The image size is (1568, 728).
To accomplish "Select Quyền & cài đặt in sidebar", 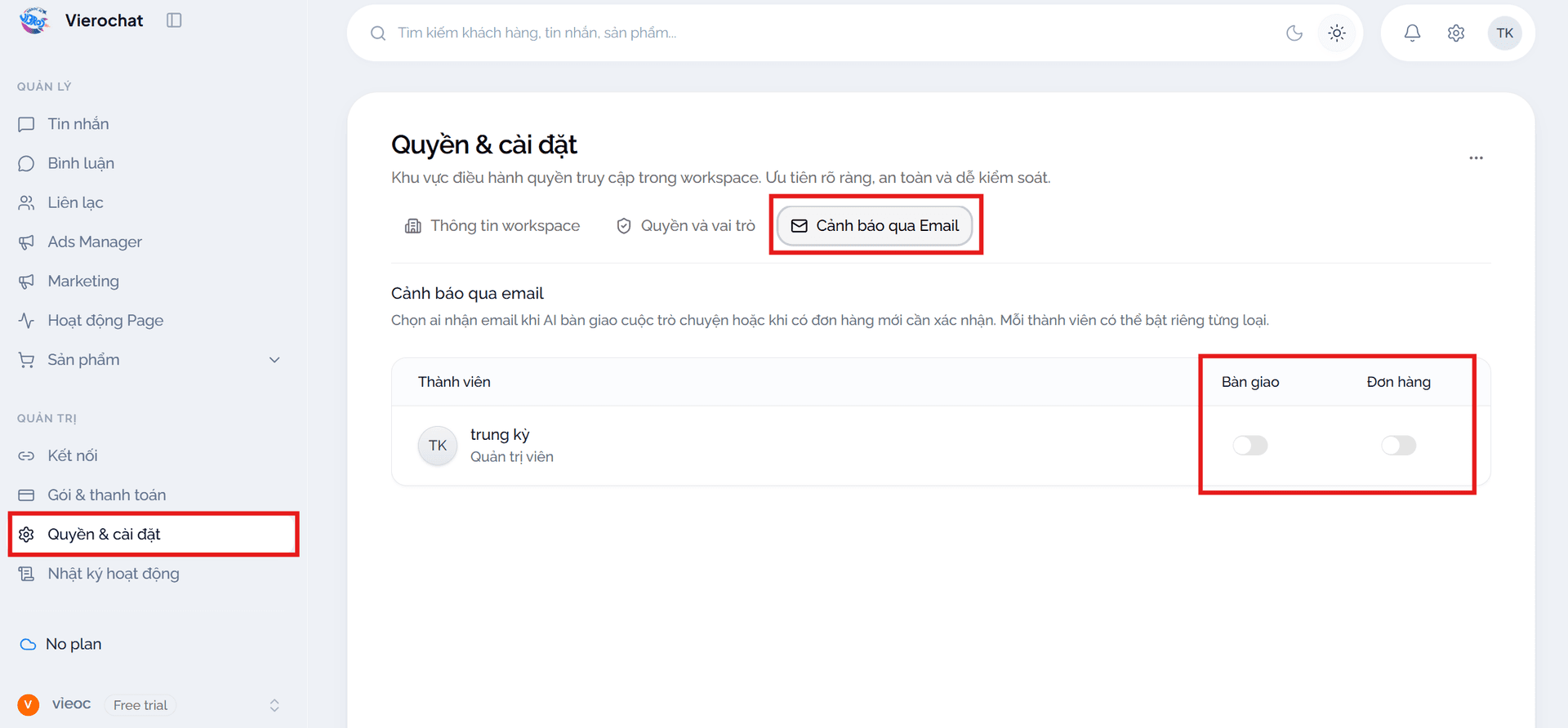I will click(x=154, y=534).
